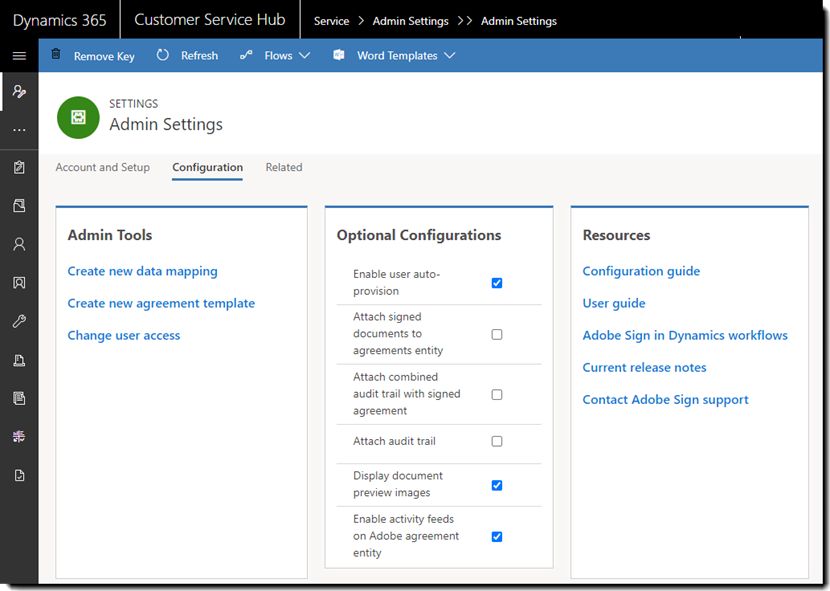
Task: Click the green Admin Settings entity icon
Action: (x=78, y=117)
